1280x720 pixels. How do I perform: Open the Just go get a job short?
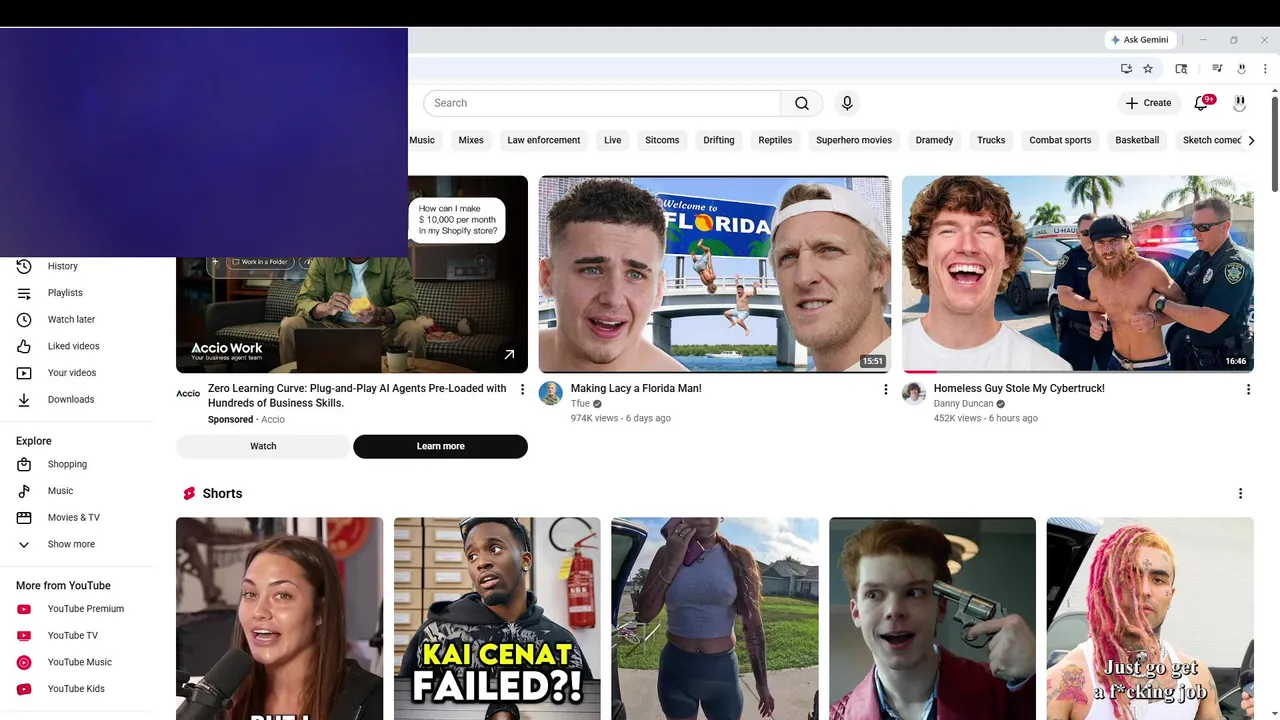pos(1150,618)
